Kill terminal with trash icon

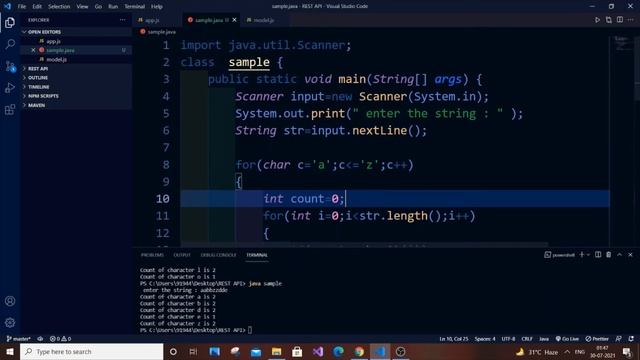pyautogui.click(x=609, y=255)
